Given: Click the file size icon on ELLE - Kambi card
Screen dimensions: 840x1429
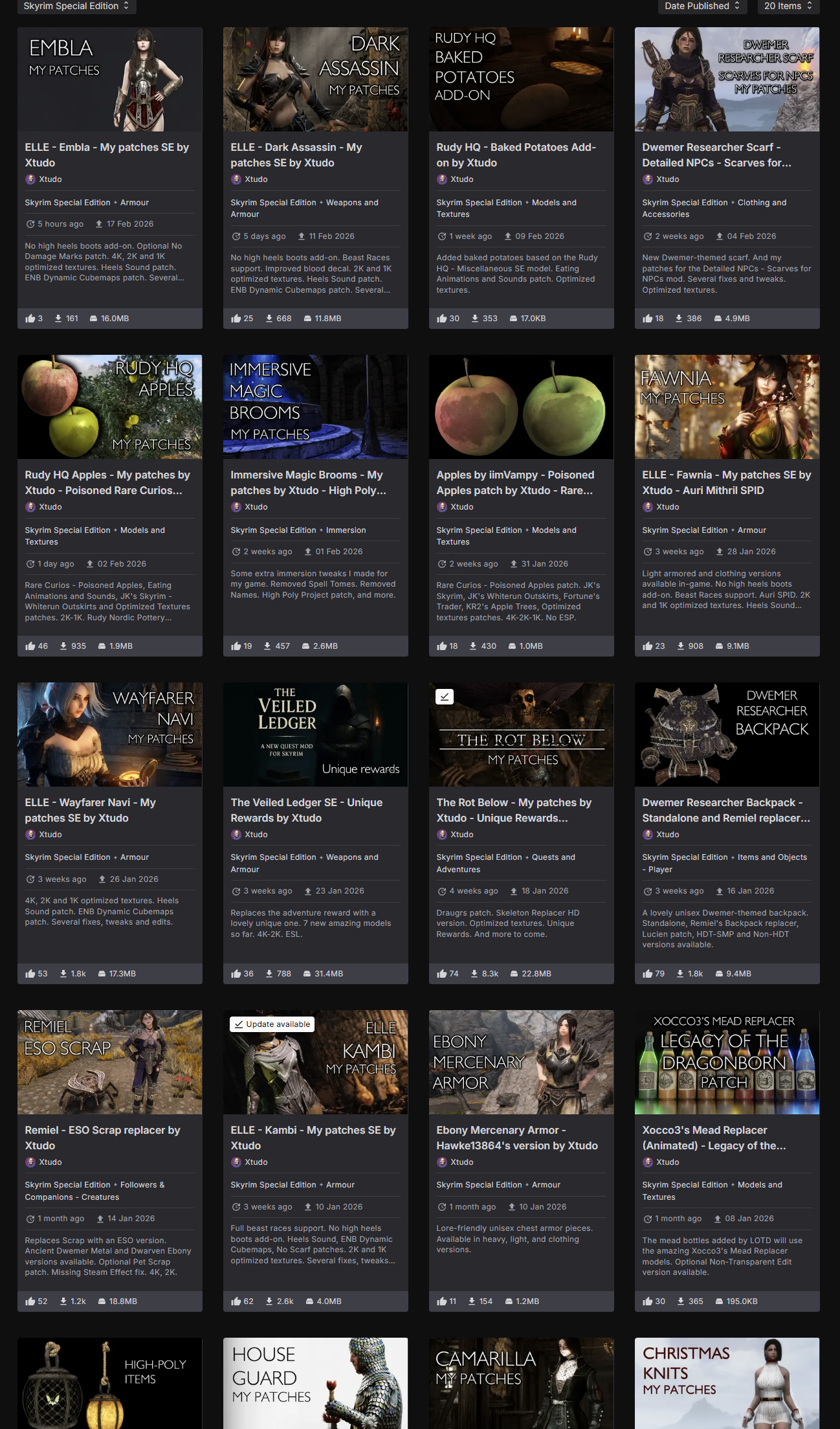Looking at the screenshot, I should 309,1301.
